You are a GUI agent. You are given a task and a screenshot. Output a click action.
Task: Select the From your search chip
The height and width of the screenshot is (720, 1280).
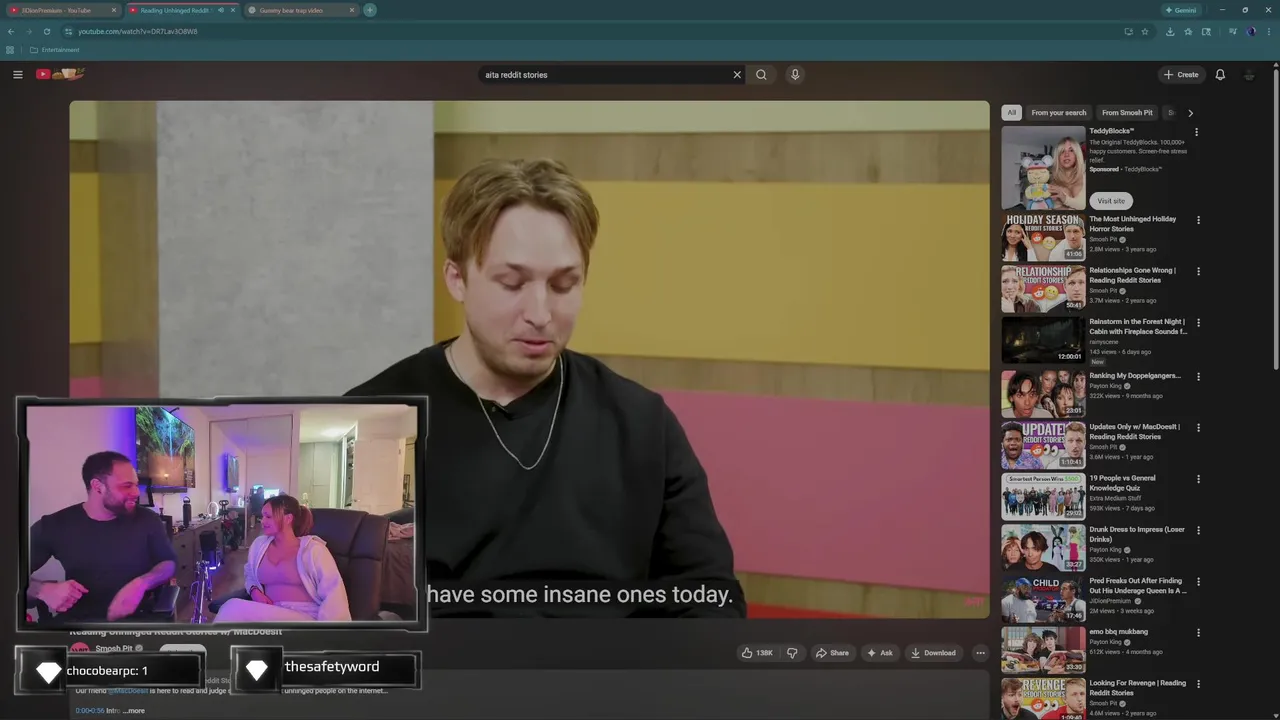[x=1059, y=113]
